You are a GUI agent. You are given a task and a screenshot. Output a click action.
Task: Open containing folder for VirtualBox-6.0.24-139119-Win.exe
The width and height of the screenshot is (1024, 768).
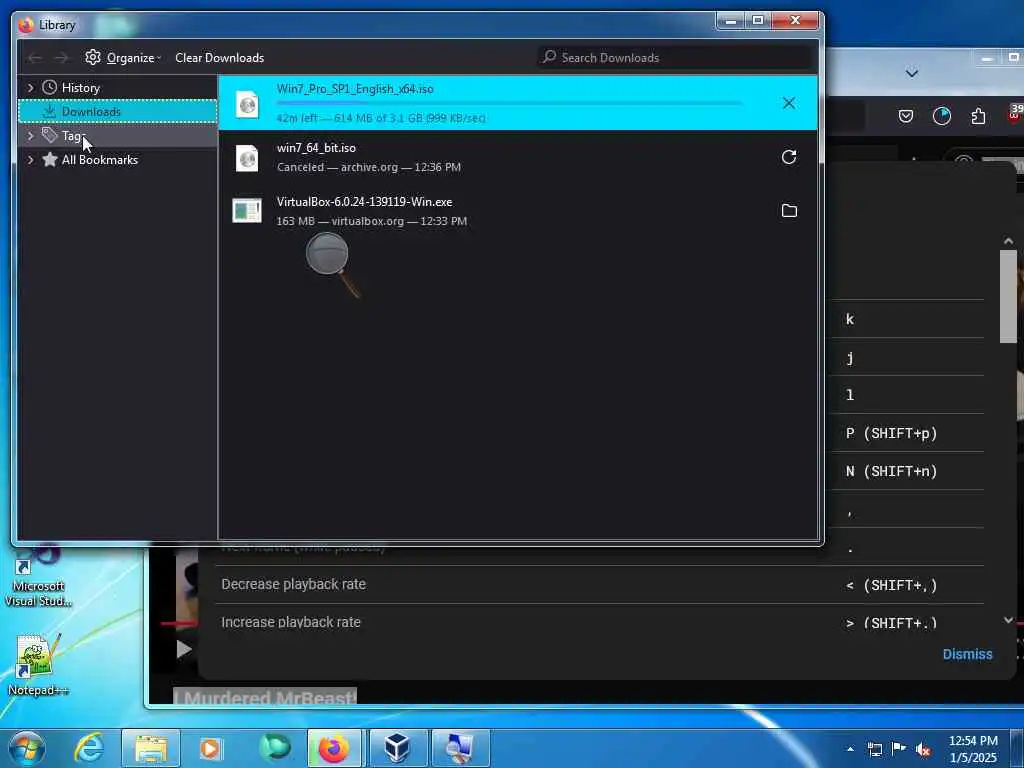tap(789, 210)
